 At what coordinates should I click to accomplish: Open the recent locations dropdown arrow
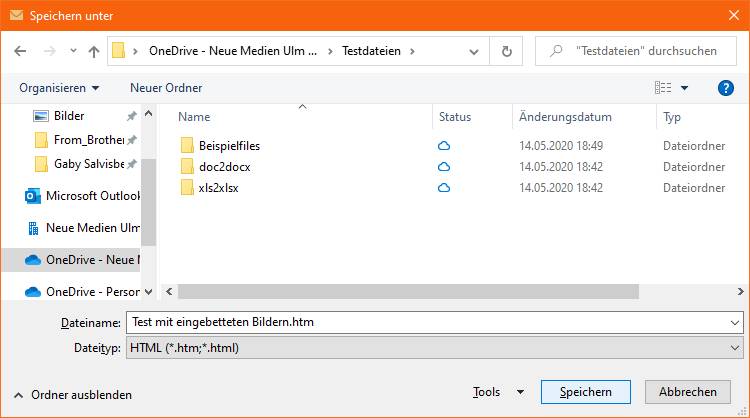(x=73, y=51)
